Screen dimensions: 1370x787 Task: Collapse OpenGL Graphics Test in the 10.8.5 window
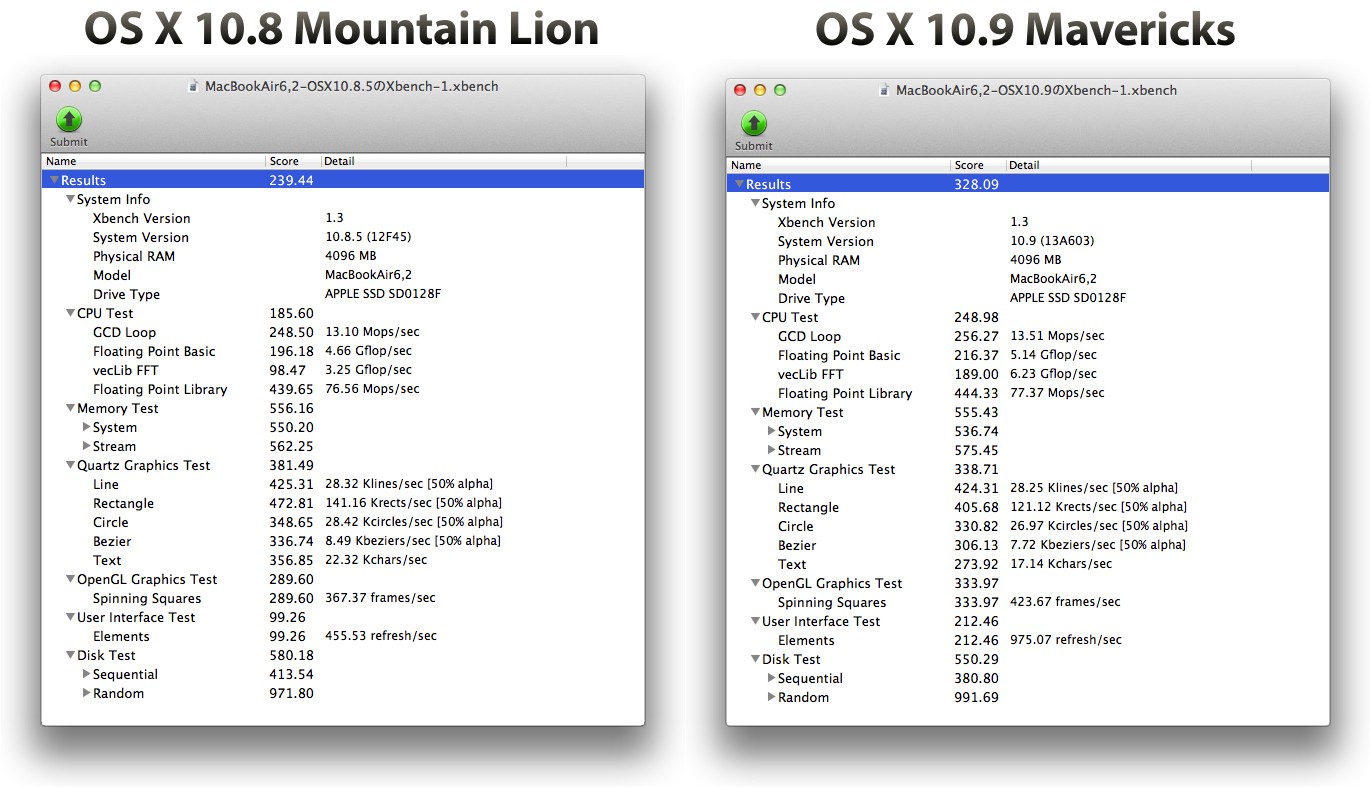70,579
